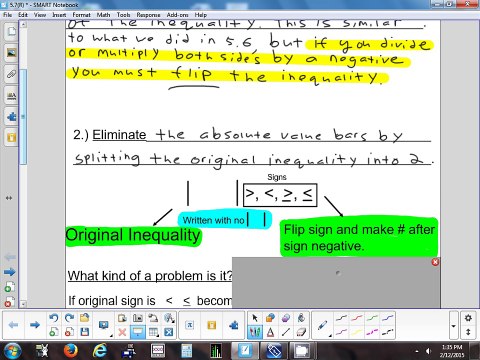Image resolution: width=480 pixels, height=360 pixels.
Task: Choose the green pen line style
Action: pos(372,318)
